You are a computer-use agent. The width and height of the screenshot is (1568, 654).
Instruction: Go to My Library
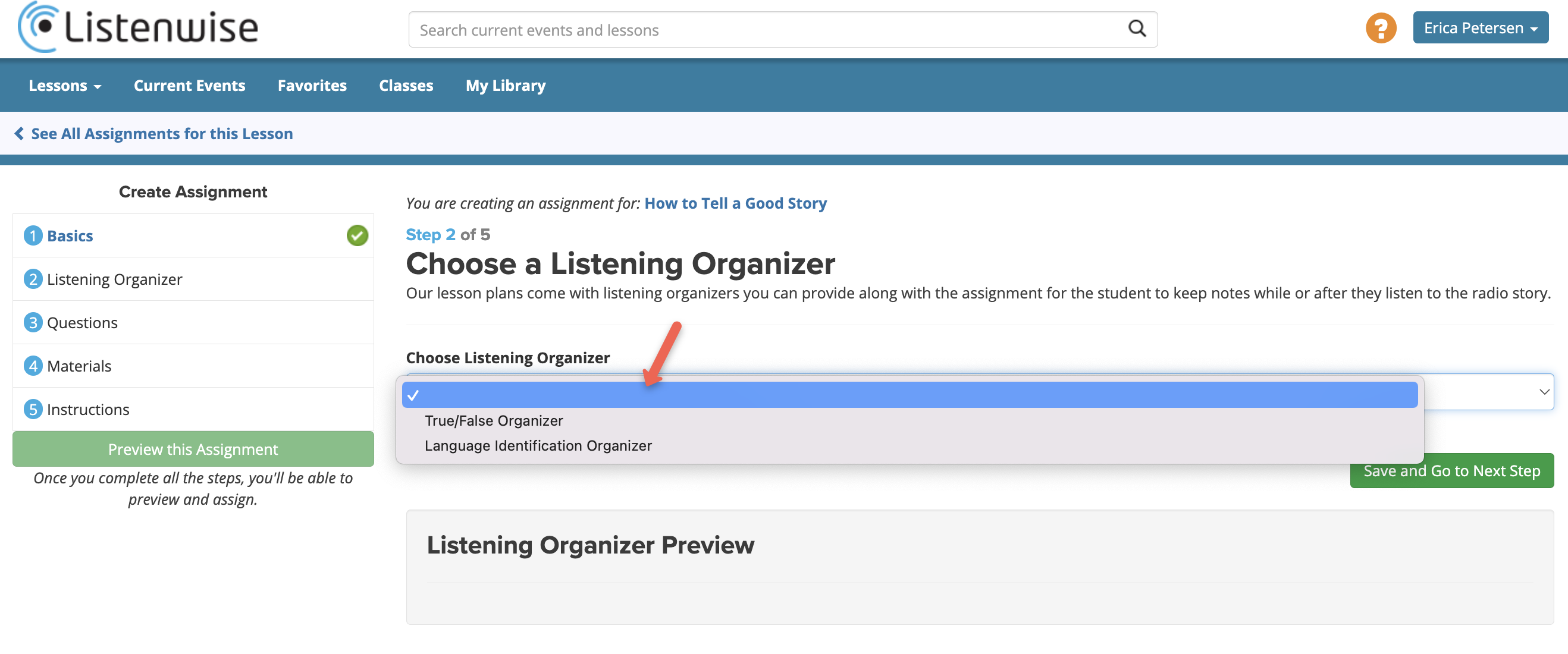[505, 86]
